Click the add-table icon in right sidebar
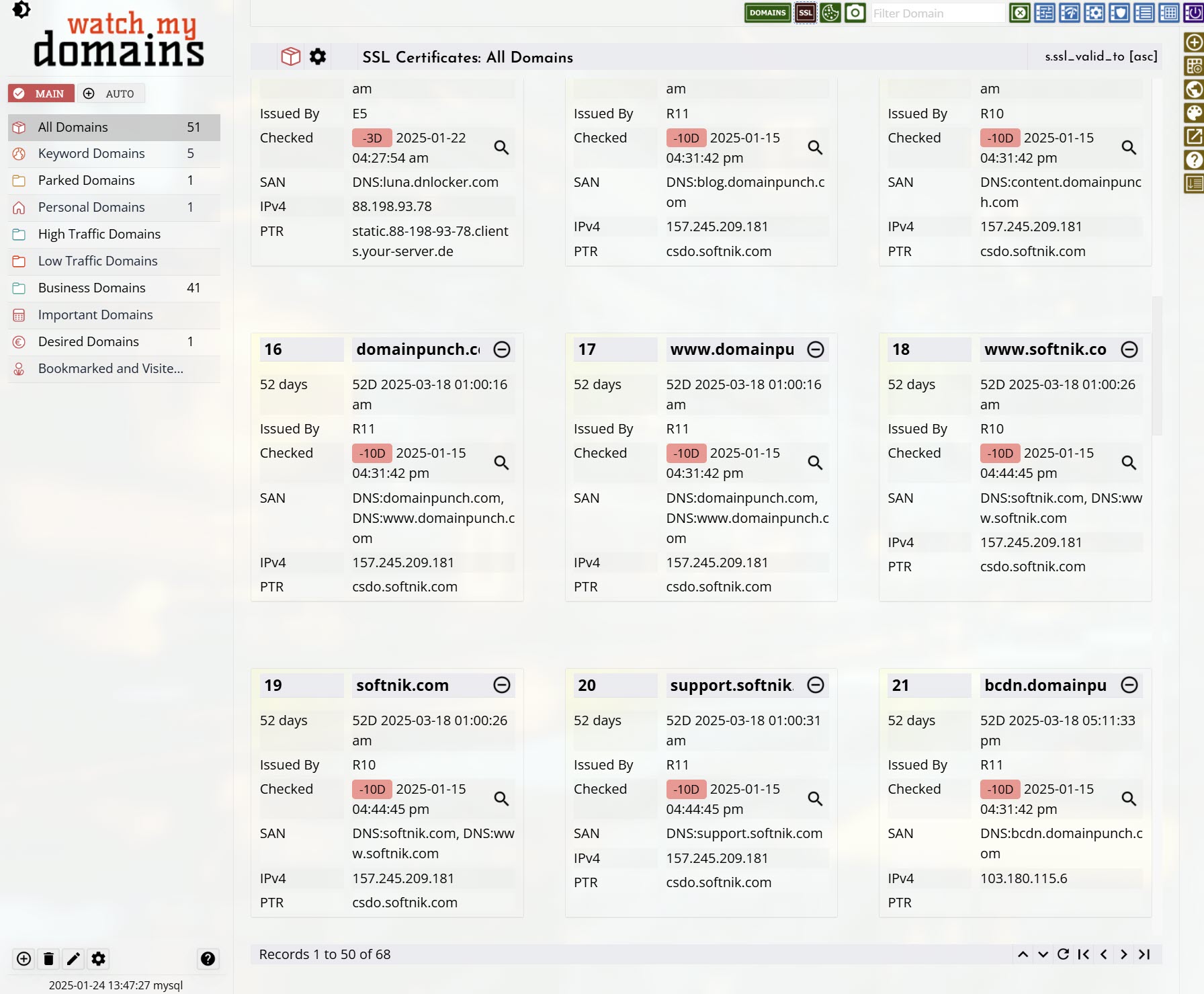The width and height of the screenshot is (1204, 994). coord(1194,66)
